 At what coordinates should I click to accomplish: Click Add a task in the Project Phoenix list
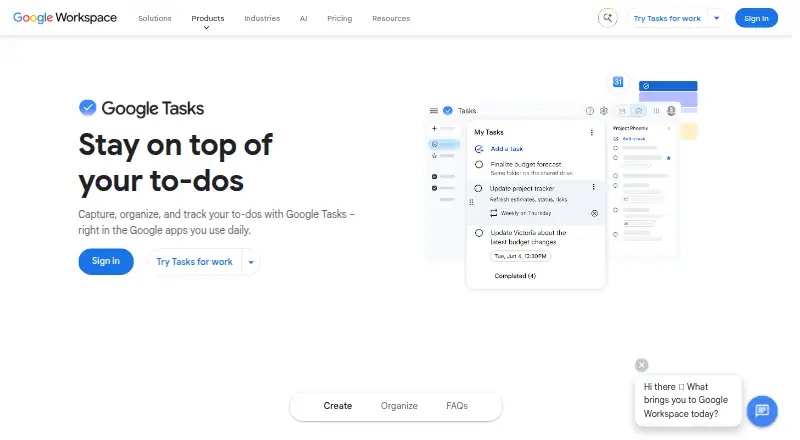[634, 139]
